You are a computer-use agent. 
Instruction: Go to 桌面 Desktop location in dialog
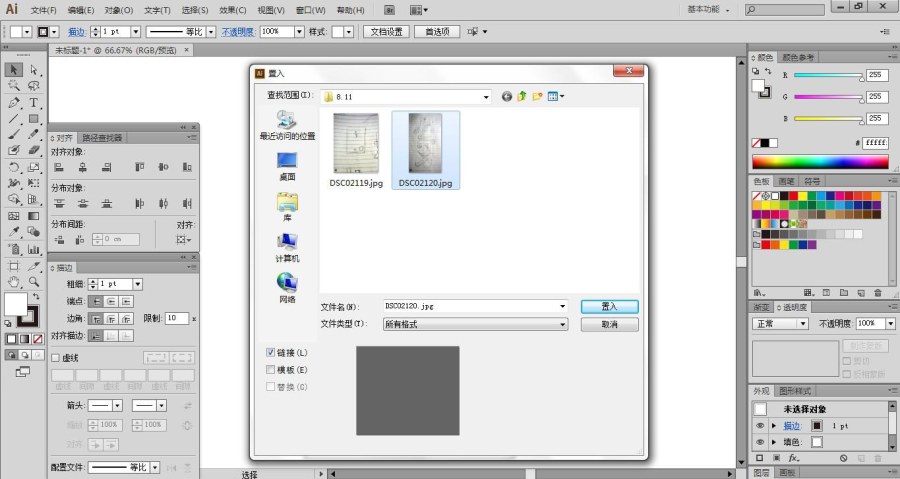pyautogui.click(x=287, y=166)
